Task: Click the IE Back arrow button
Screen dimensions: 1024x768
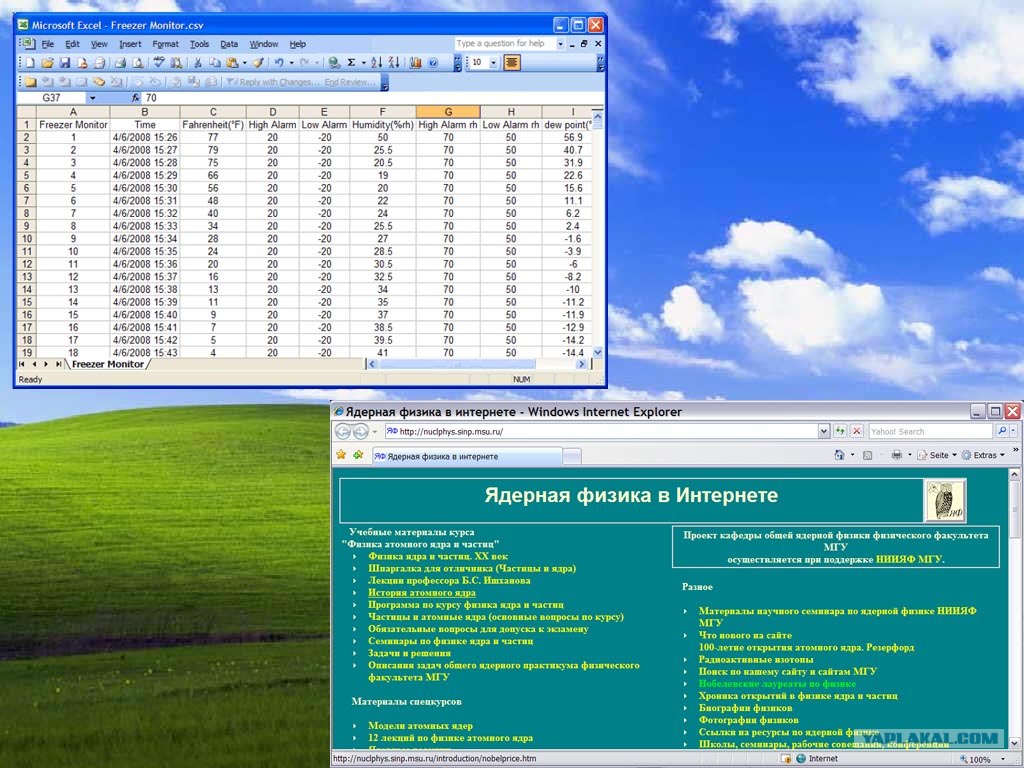Action: pos(343,431)
